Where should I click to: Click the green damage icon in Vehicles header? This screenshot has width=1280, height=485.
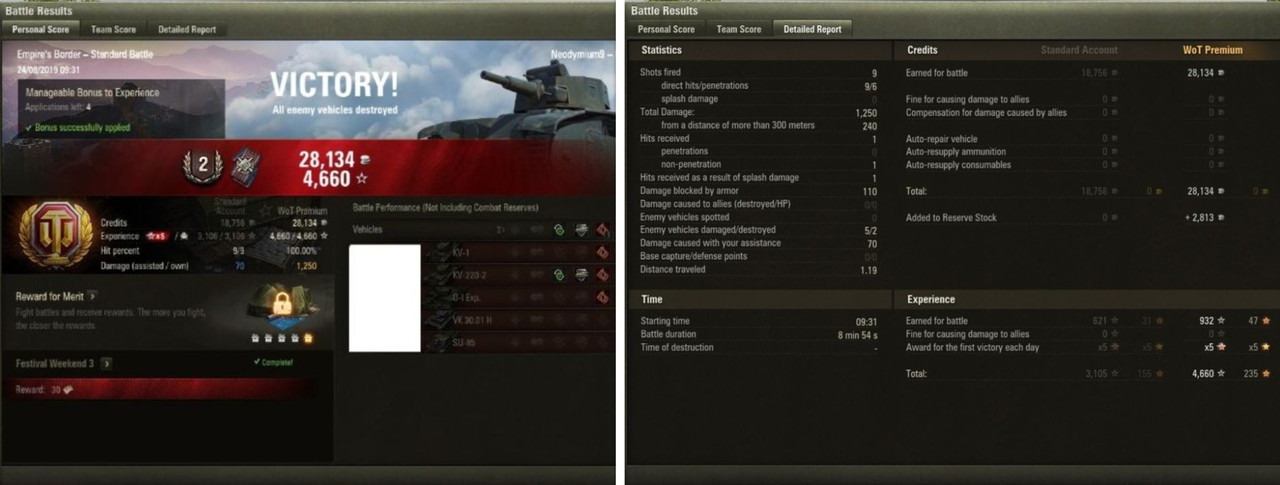pos(559,229)
